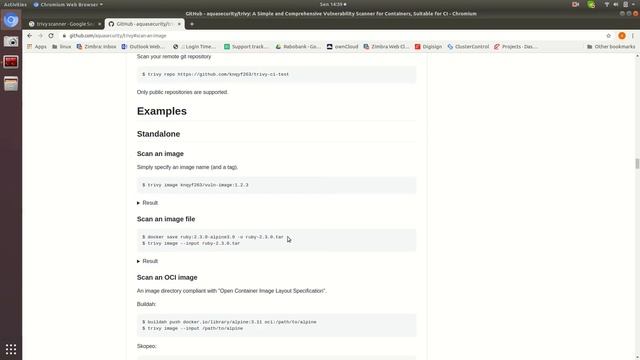Screen dimensions: 640x360
Task: Select the GitHub aquasecurity tab
Action: pyautogui.click(x=143, y=24)
